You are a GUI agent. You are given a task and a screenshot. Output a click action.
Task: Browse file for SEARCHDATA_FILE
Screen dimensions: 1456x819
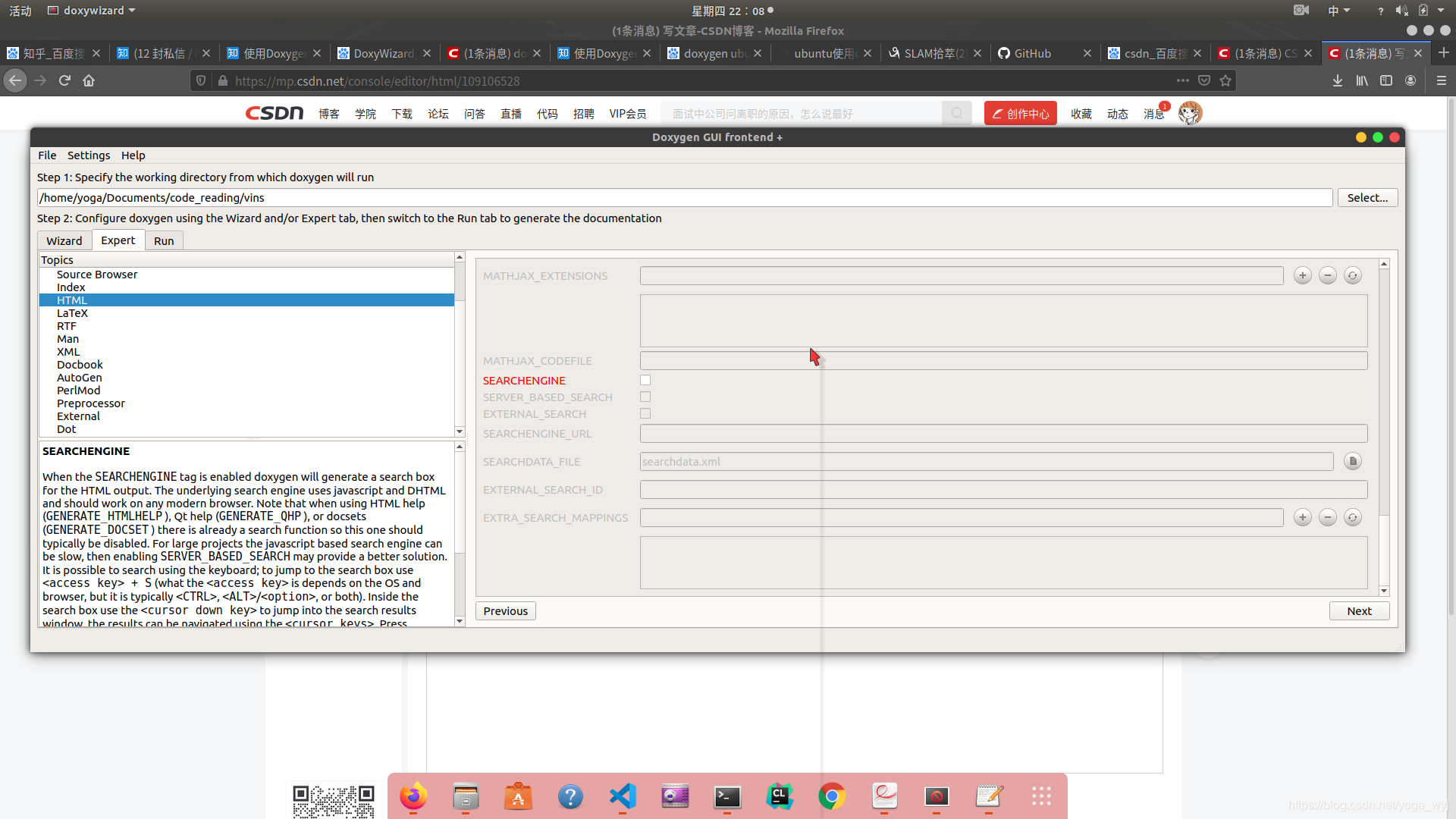(x=1352, y=461)
